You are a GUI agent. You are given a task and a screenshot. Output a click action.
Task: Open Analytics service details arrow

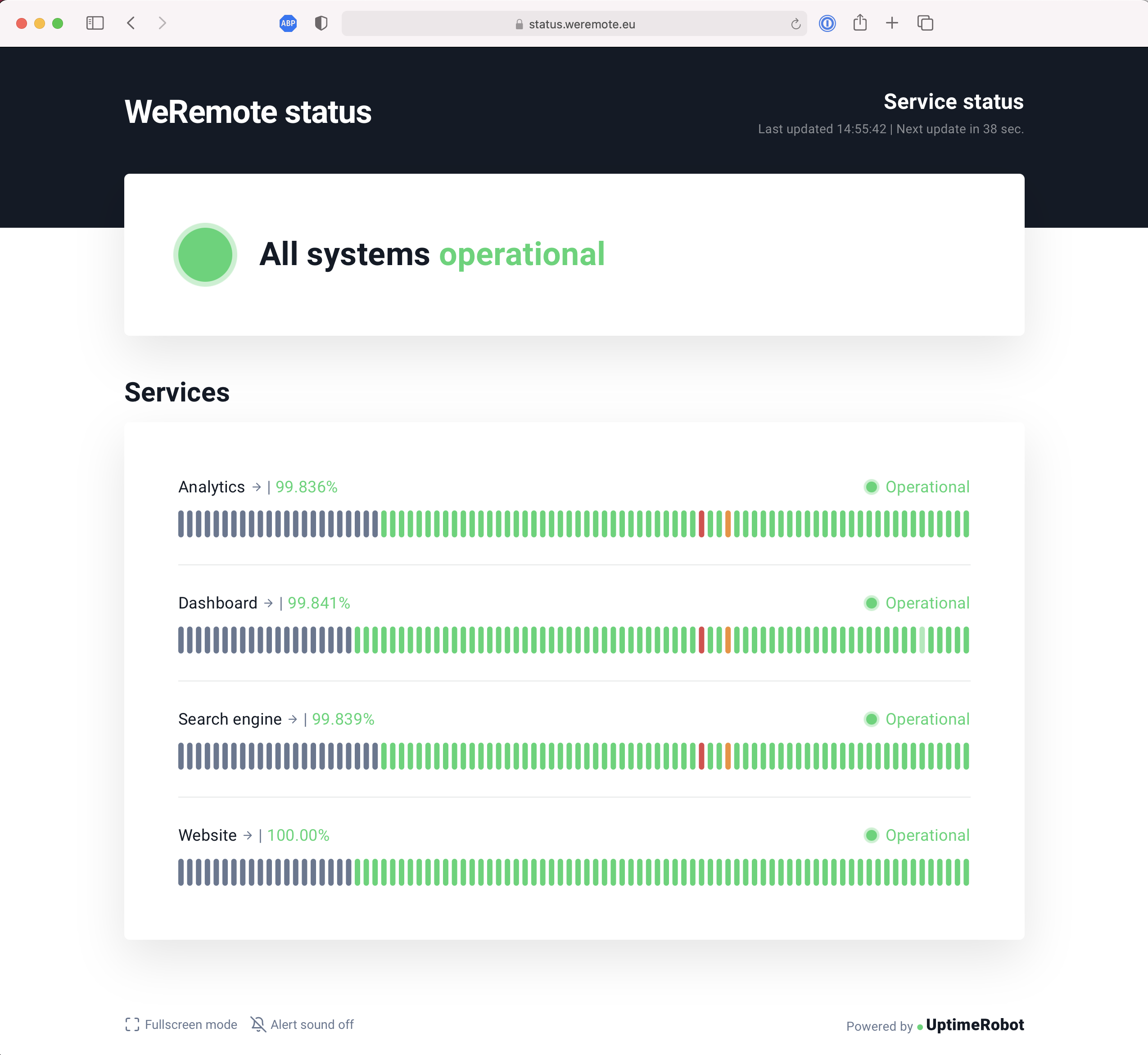click(257, 487)
